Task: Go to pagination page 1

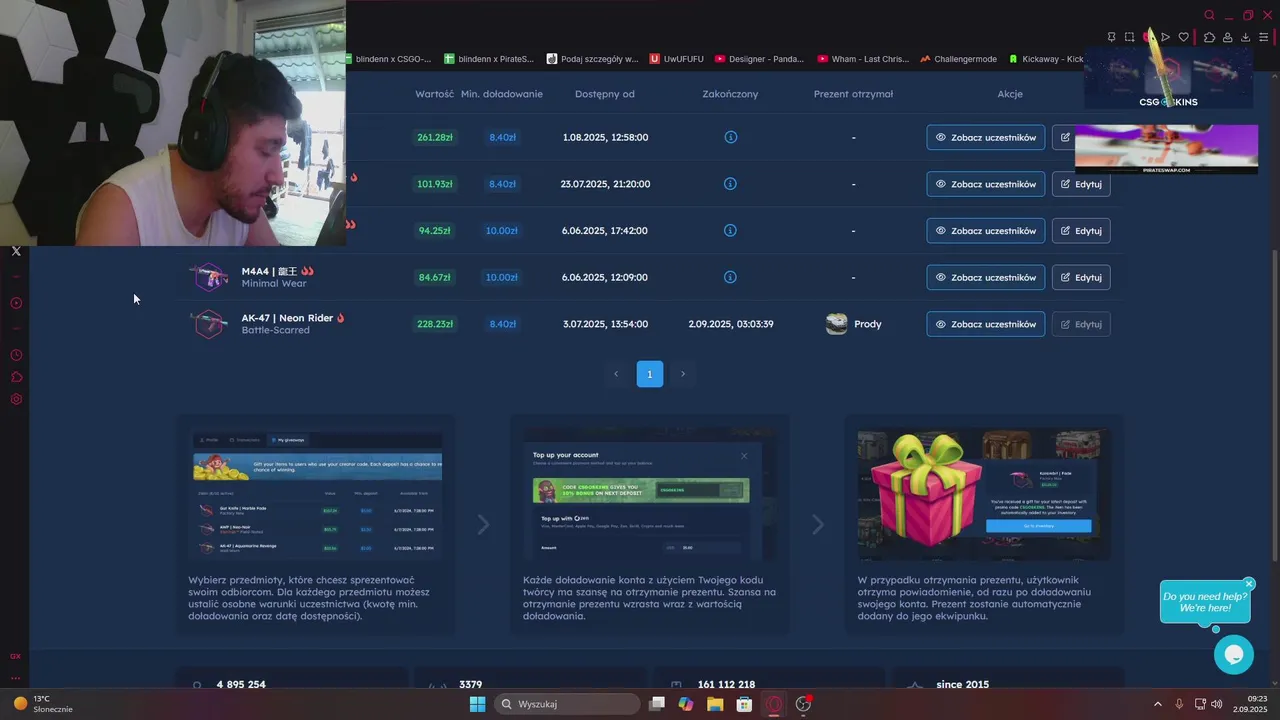Action: [649, 374]
